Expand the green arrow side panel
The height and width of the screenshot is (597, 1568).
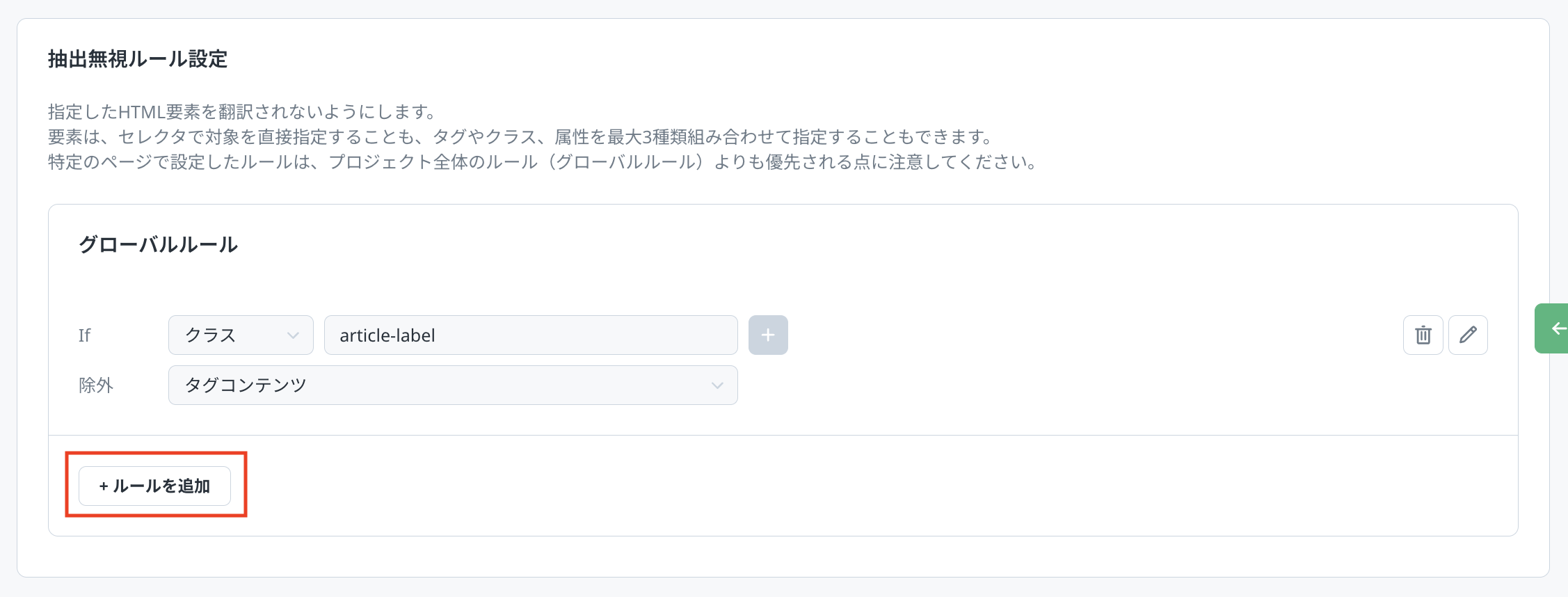coord(1554,328)
